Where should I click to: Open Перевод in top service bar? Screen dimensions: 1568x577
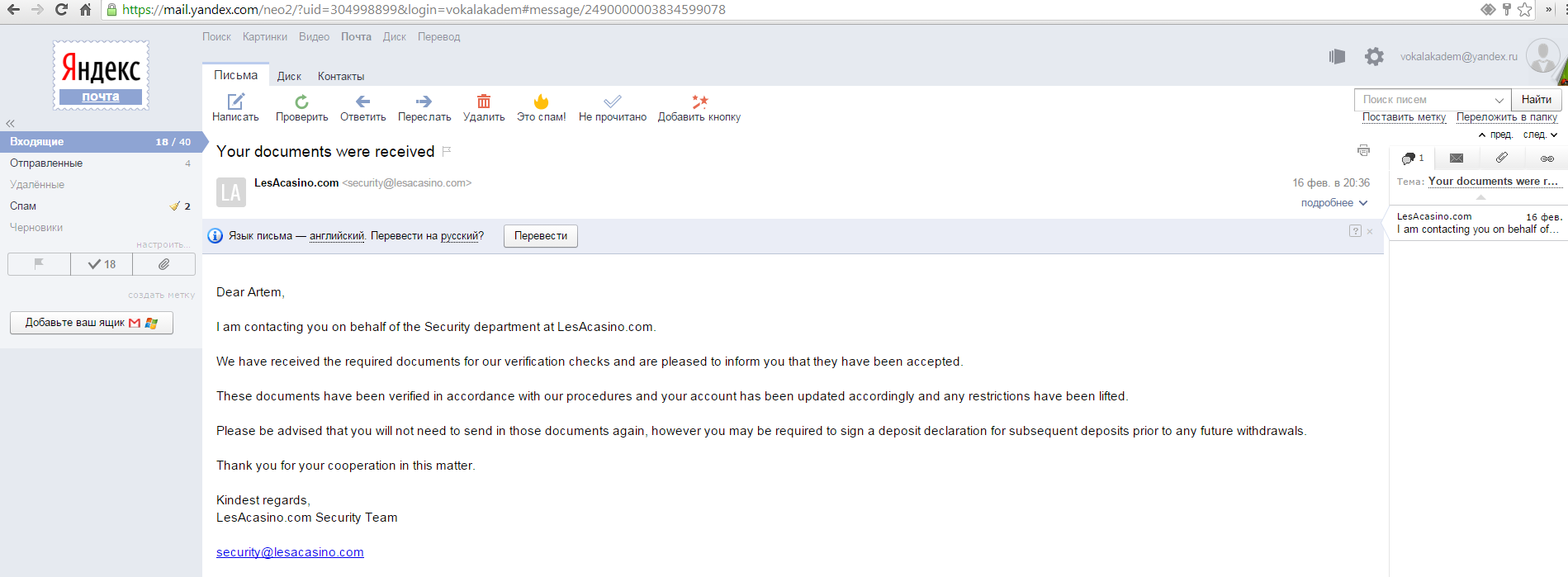click(438, 37)
